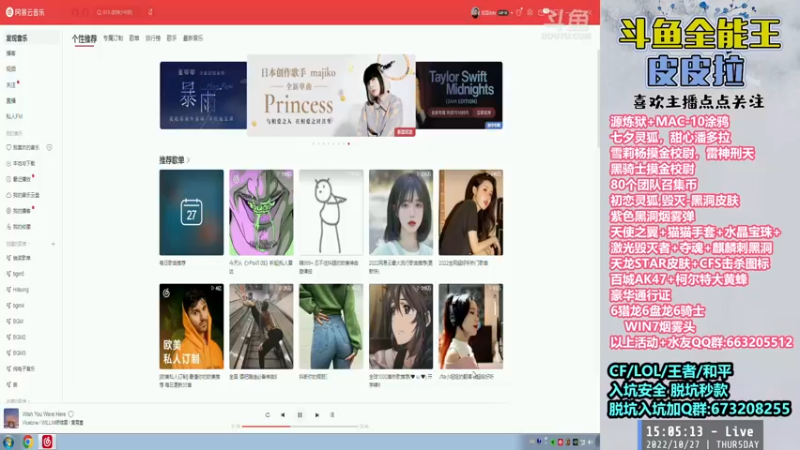800x450 pixels.
Task: Seek within the song progress bar
Action: click(x=300, y=426)
